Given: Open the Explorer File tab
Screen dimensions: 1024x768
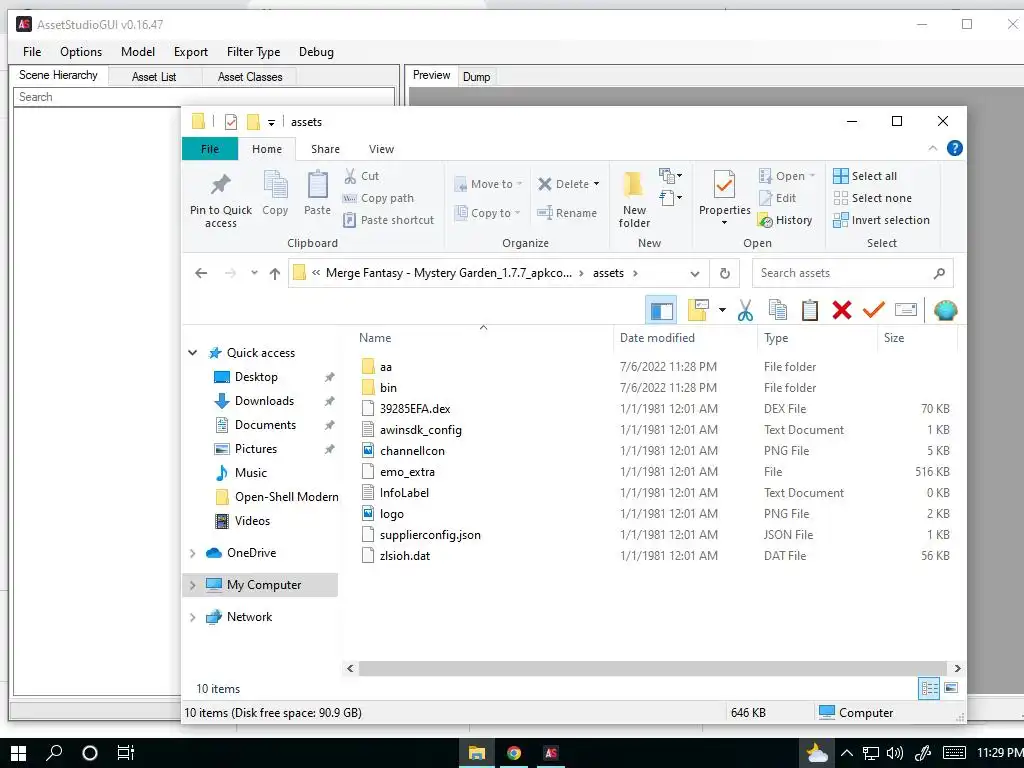Looking at the screenshot, I should [210, 149].
